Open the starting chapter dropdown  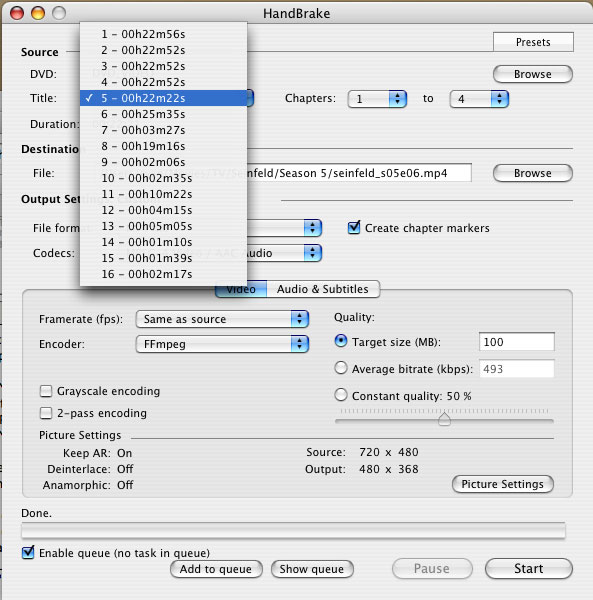377,99
